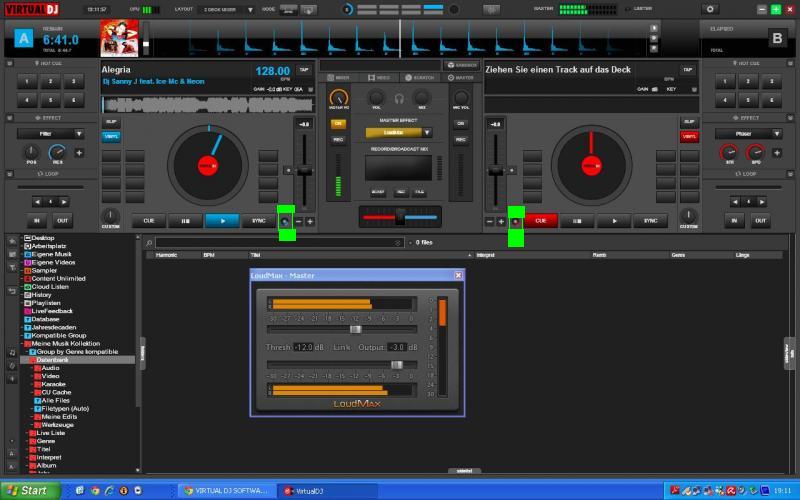Toggle VINYL mode on the left deck
The width and height of the screenshot is (800, 500).
click(111, 137)
